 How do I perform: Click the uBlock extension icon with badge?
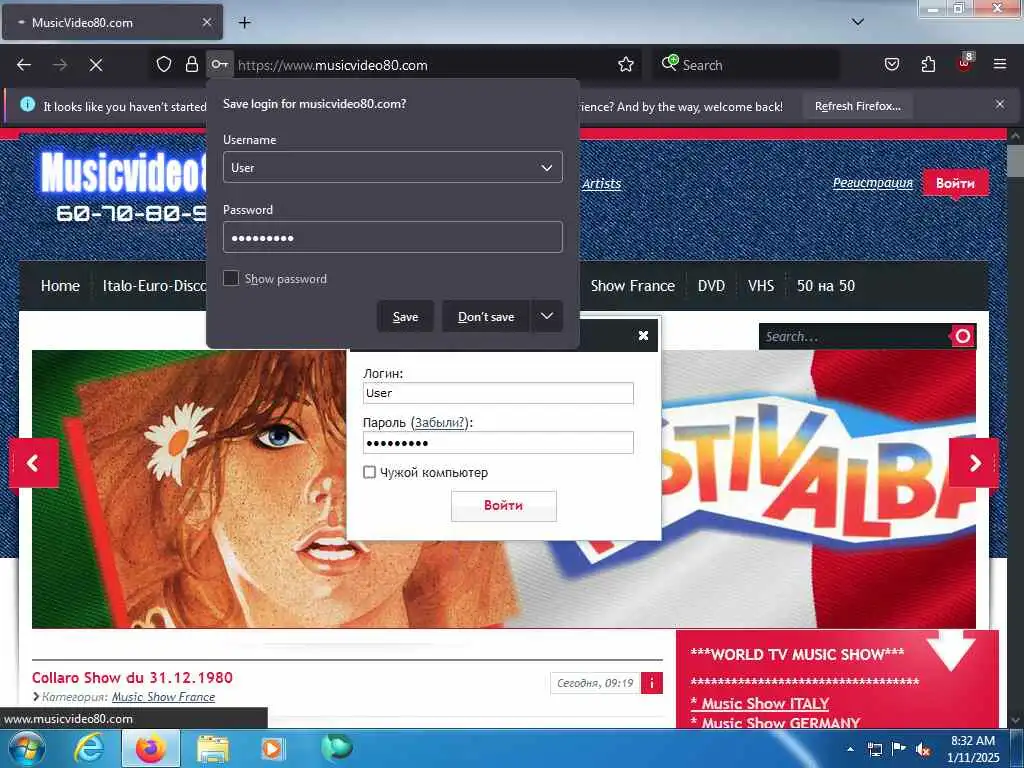coord(965,63)
